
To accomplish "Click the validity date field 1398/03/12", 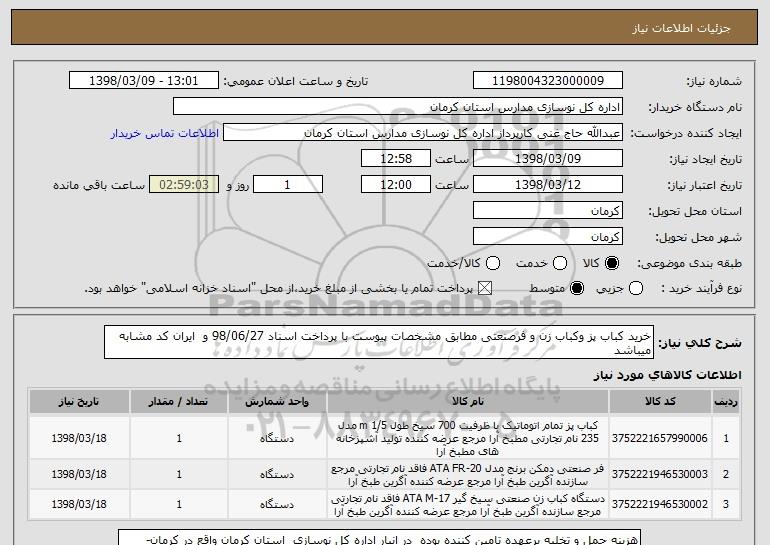I will (548, 185).
